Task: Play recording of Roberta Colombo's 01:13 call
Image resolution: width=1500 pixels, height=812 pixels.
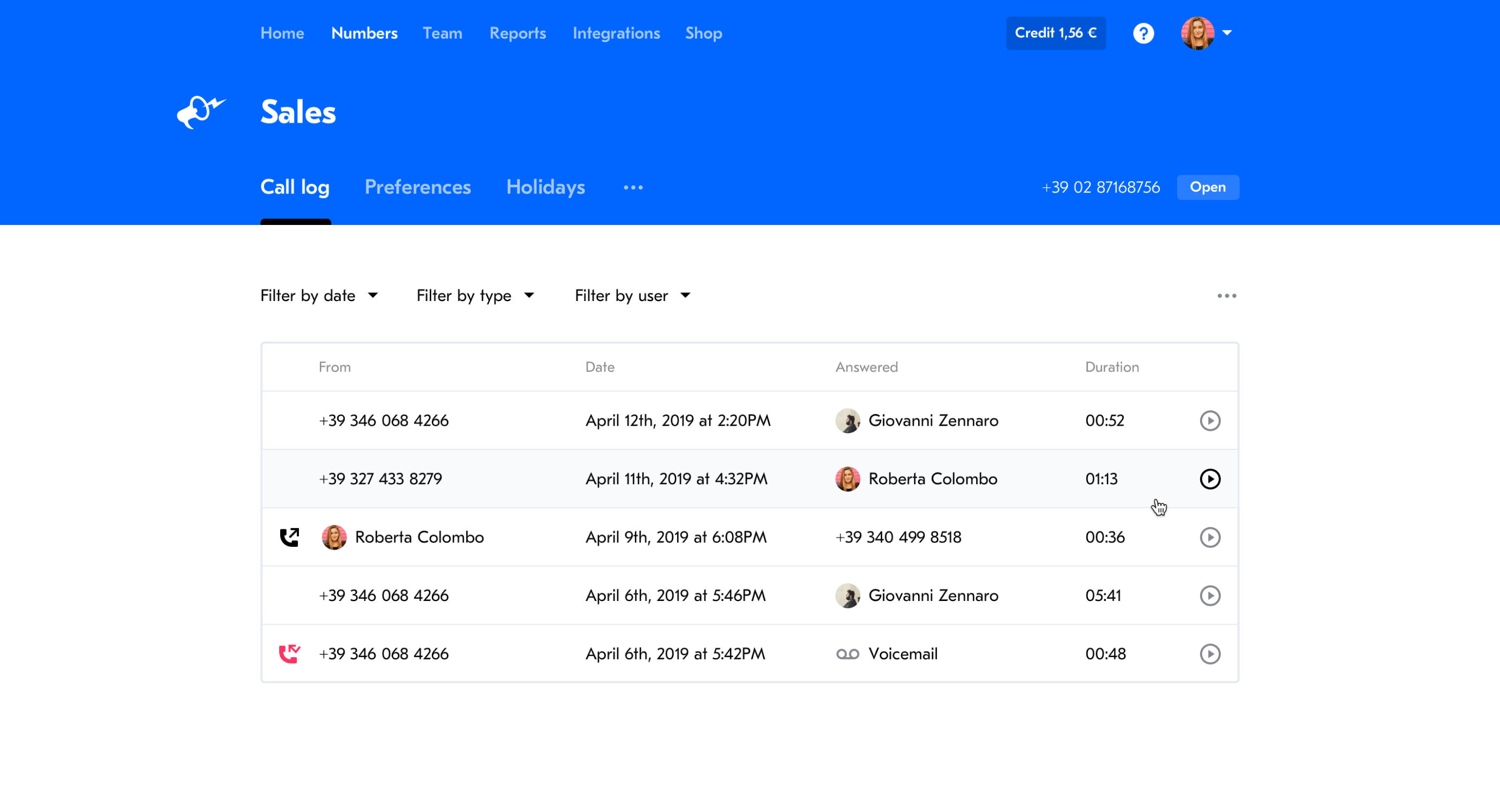Action: [1210, 478]
